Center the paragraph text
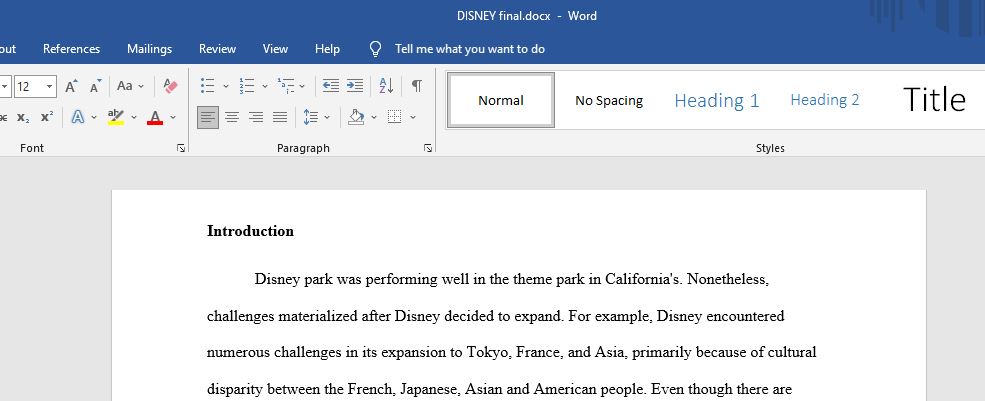The width and height of the screenshot is (985, 401). tap(232, 118)
